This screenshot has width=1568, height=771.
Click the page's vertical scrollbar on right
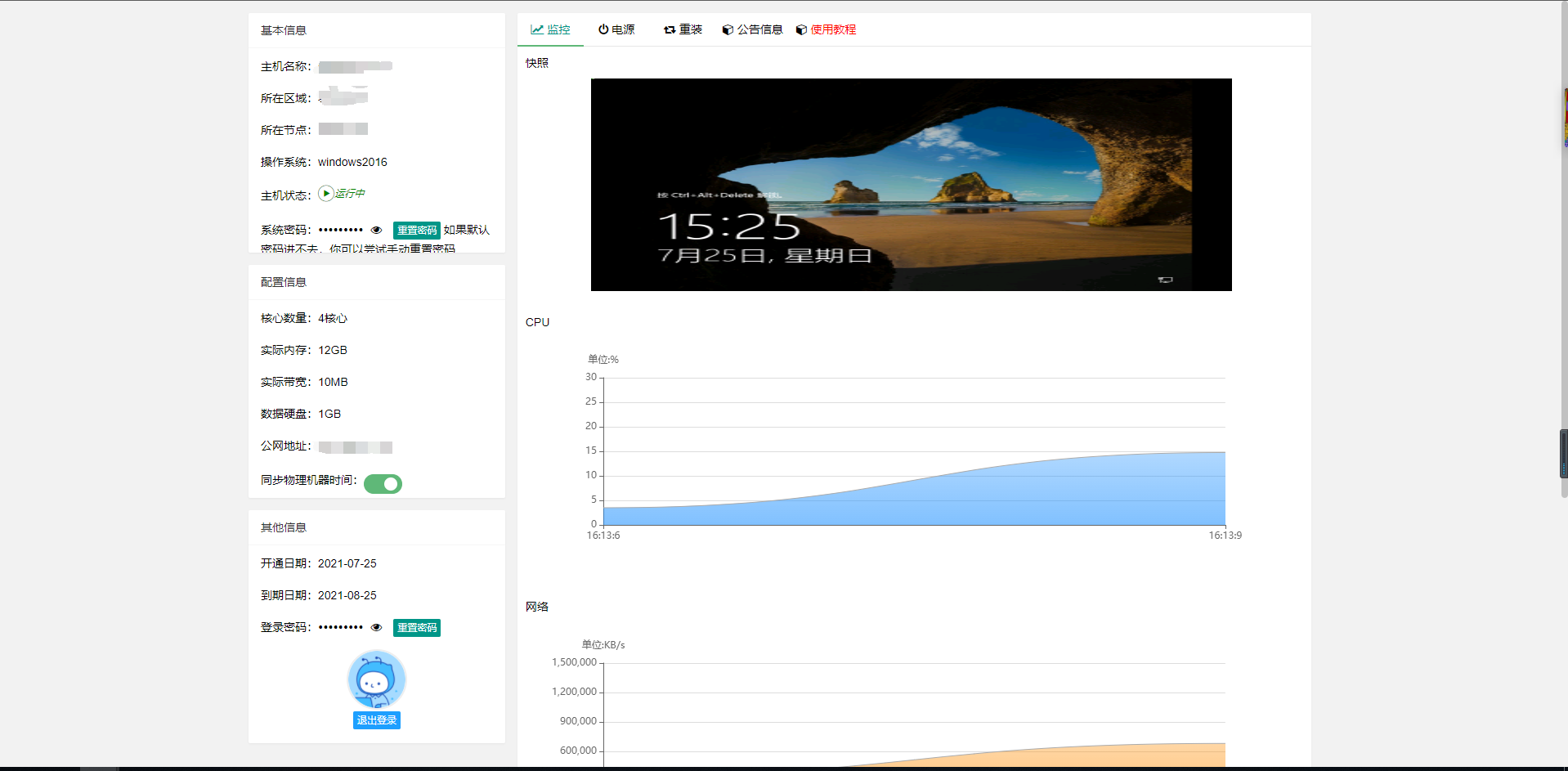[1563, 454]
